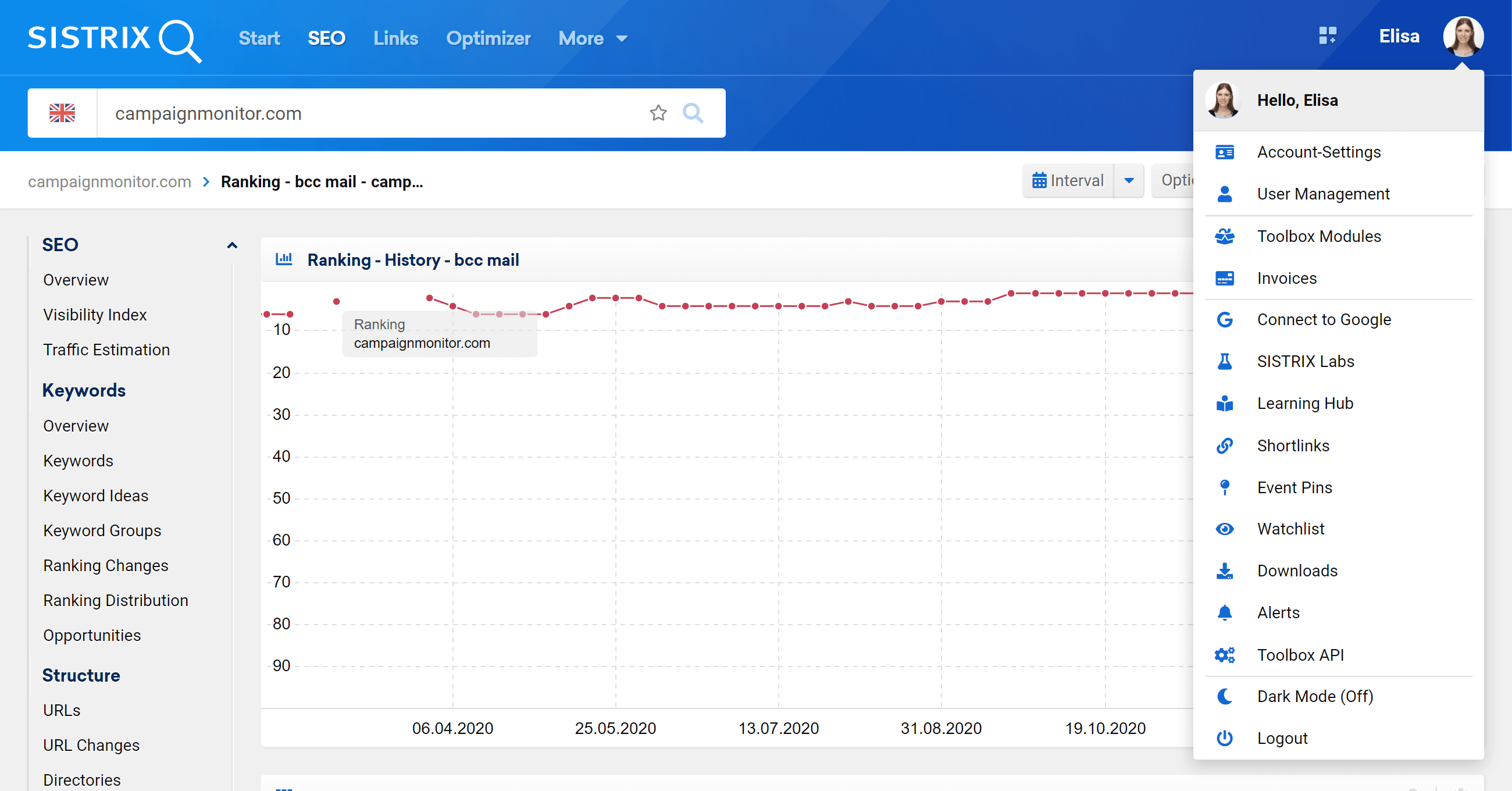Open Visibility Index in sidebar
This screenshot has height=791, width=1512.
[95, 315]
